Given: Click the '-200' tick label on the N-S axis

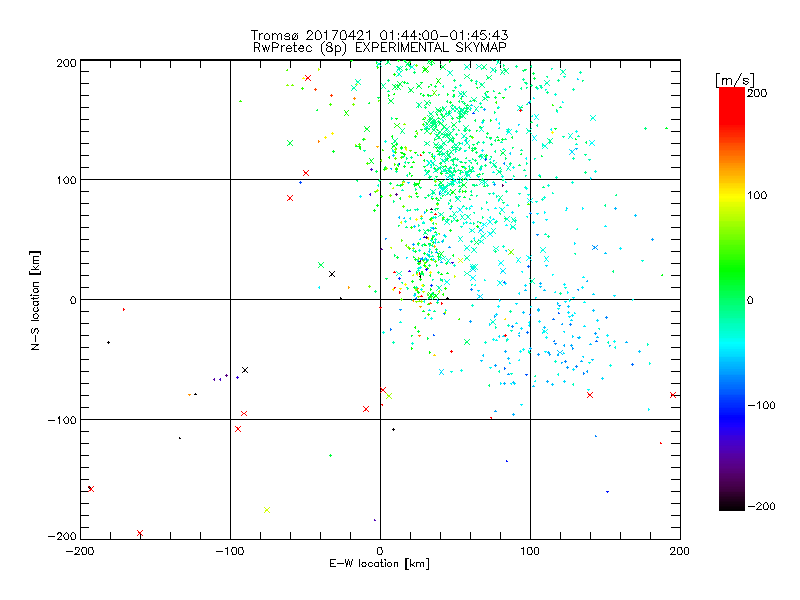Looking at the screenshot, I should [62, 536].
